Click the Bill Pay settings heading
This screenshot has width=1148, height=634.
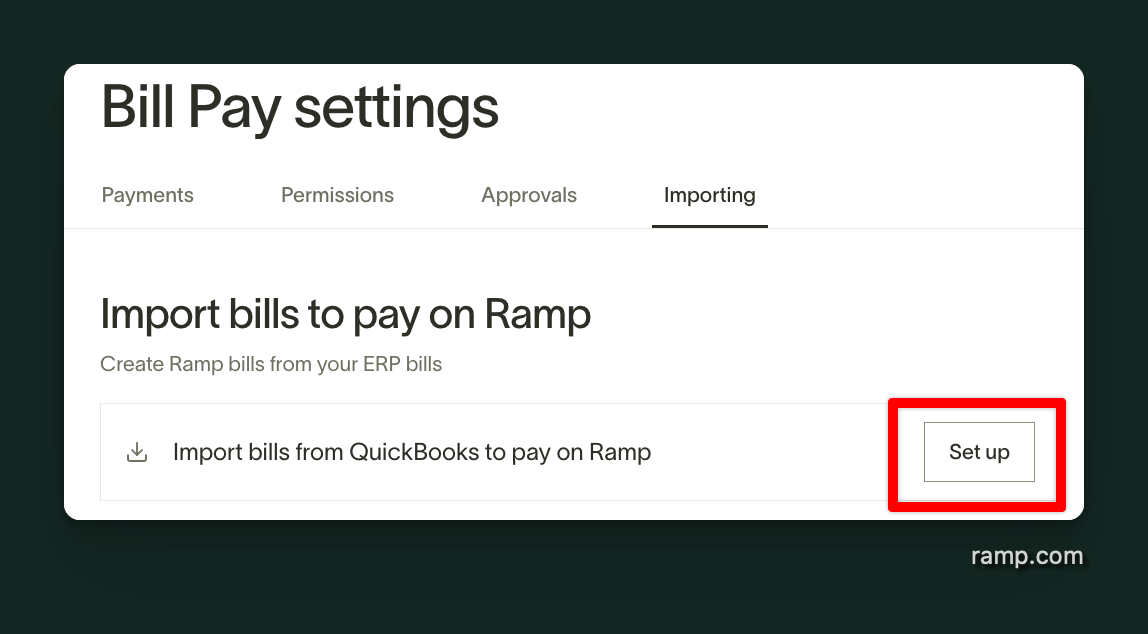300,108
